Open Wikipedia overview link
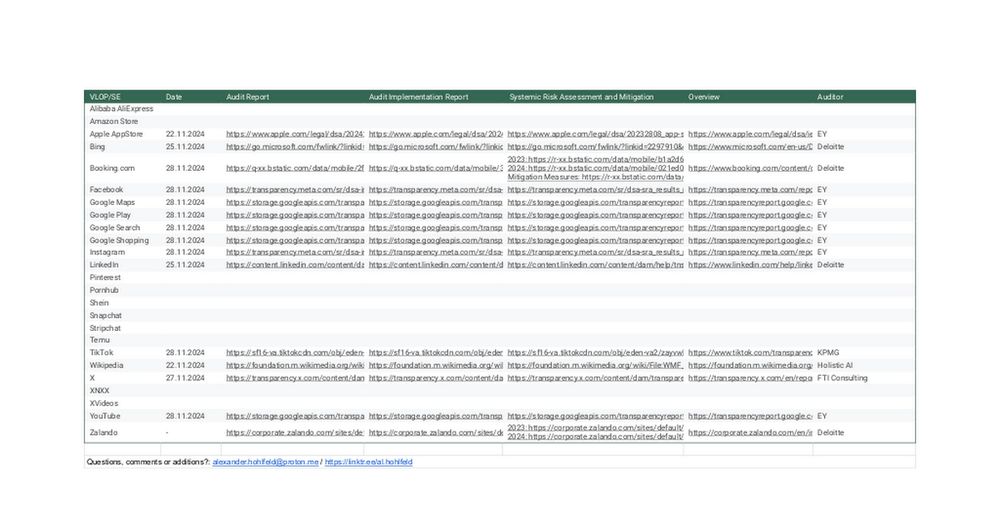Screen dimensions: 1000x525 pyautogui.click(x=750, y=366)
